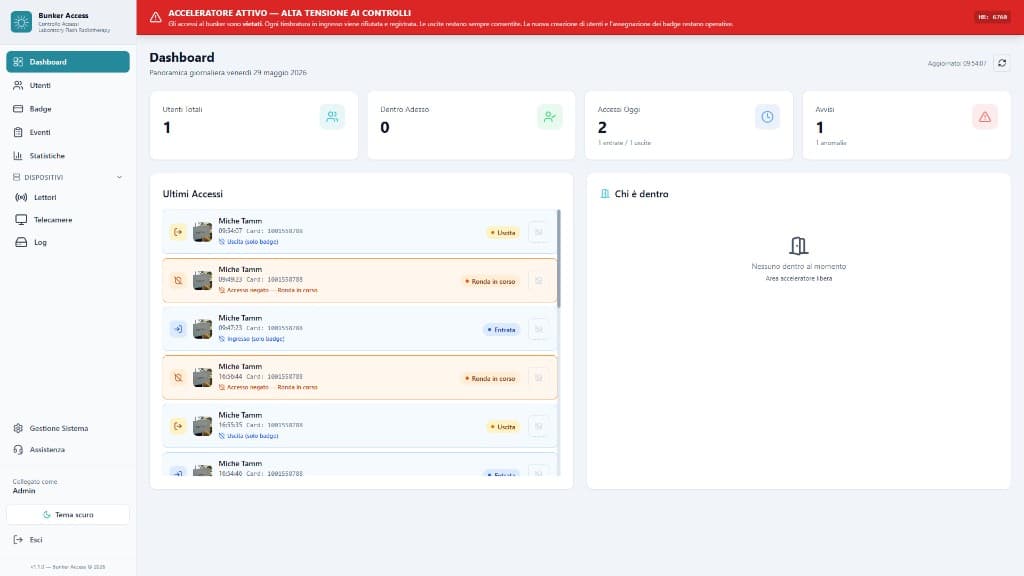
Task: Click the user-check icon on Dentro Adesso card
Action: (550, 117)
